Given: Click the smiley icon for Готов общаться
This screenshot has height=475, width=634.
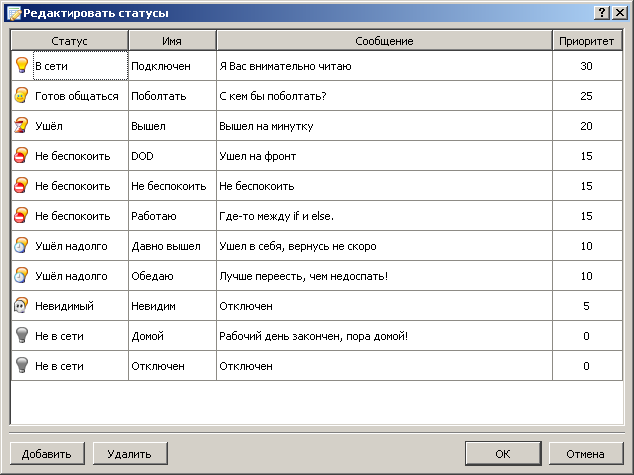Looking at the screenshot, I should click(x=22, y=96).
